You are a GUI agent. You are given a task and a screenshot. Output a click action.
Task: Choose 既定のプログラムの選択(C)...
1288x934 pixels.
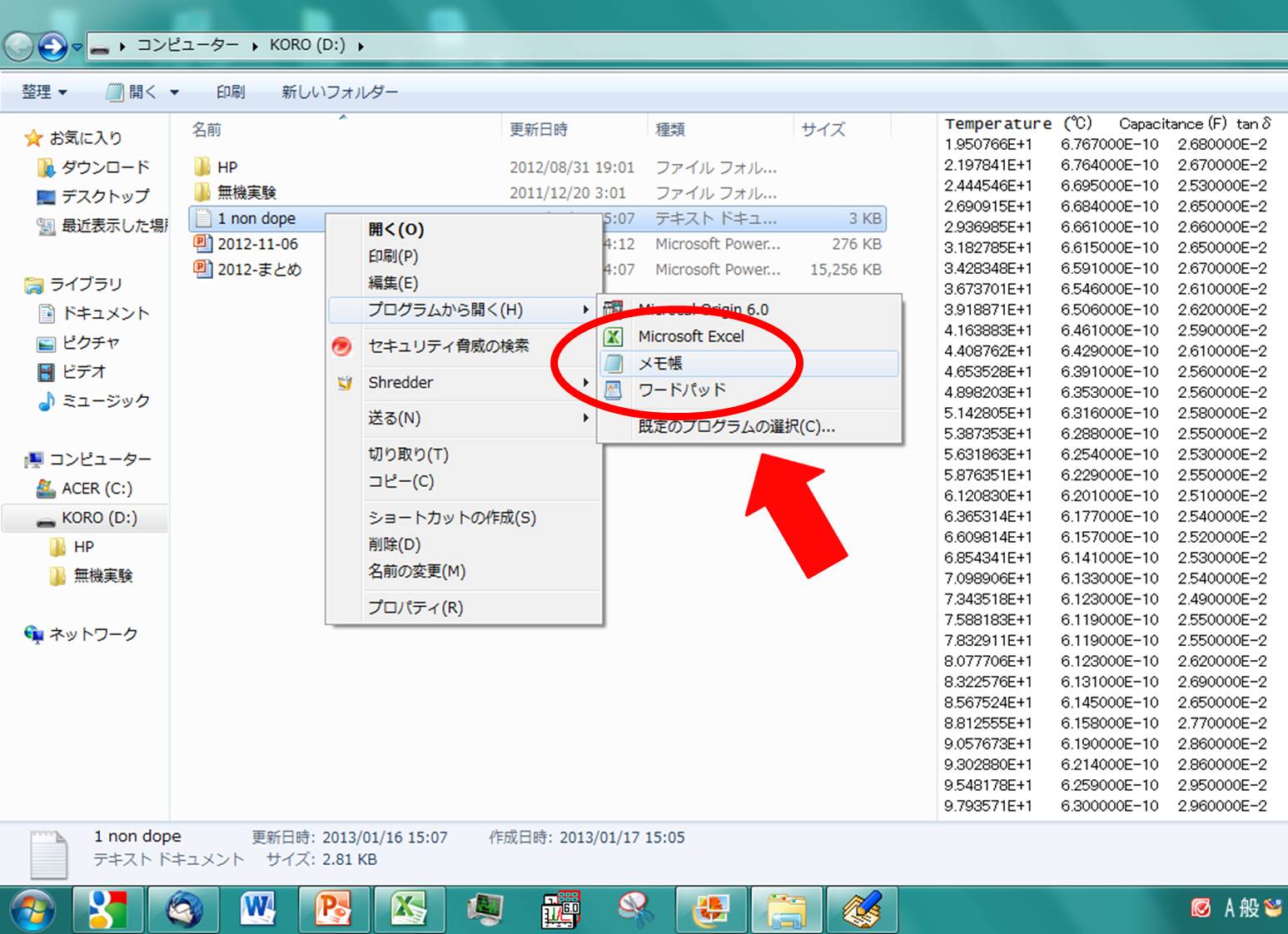[x=736, y=427]
